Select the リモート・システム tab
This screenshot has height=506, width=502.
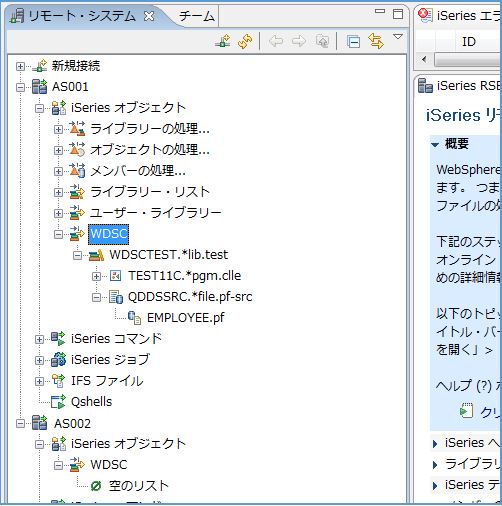click(82, 16)
